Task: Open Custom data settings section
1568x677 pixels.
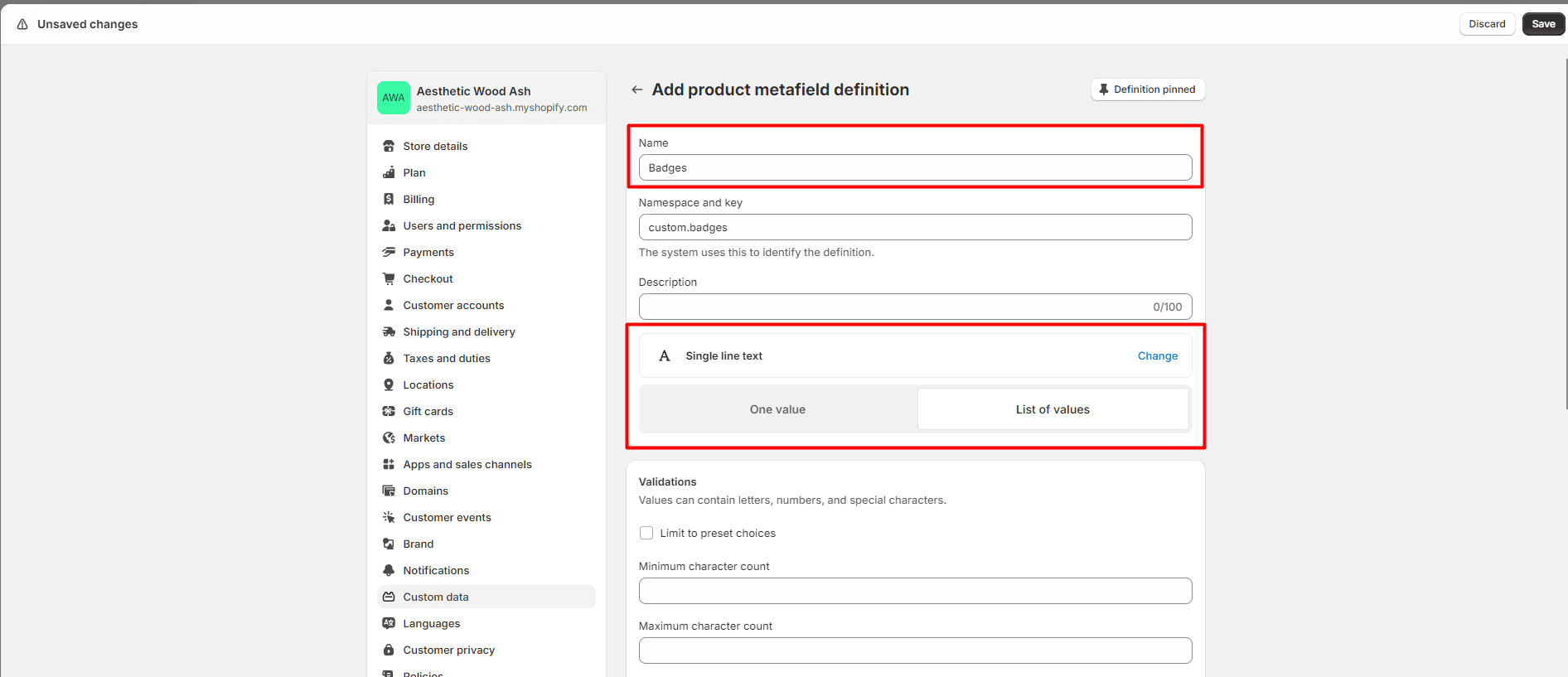Action: pos(436,597)
